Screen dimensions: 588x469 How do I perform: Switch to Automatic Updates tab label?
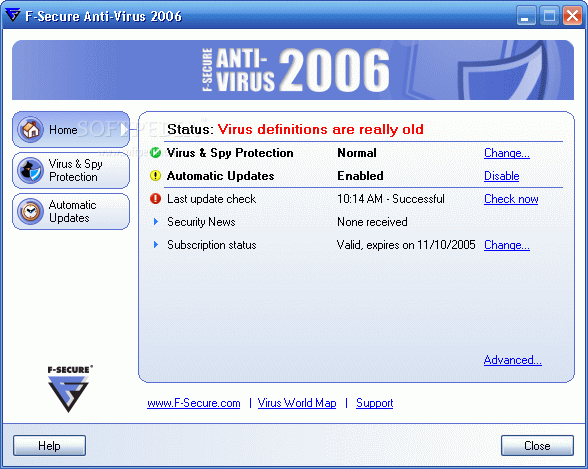[x=72, y=211]
